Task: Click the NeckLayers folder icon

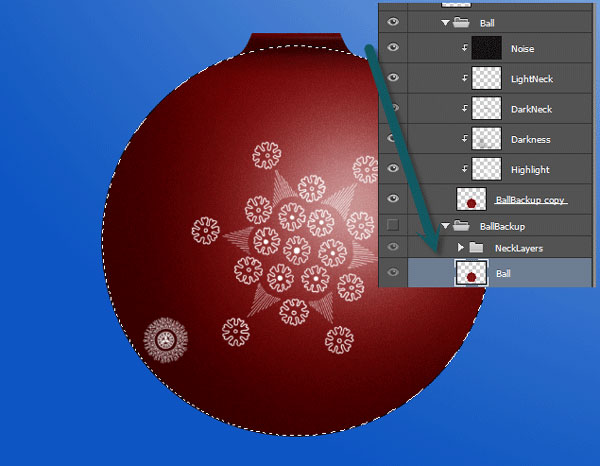Action: (476, 247)
